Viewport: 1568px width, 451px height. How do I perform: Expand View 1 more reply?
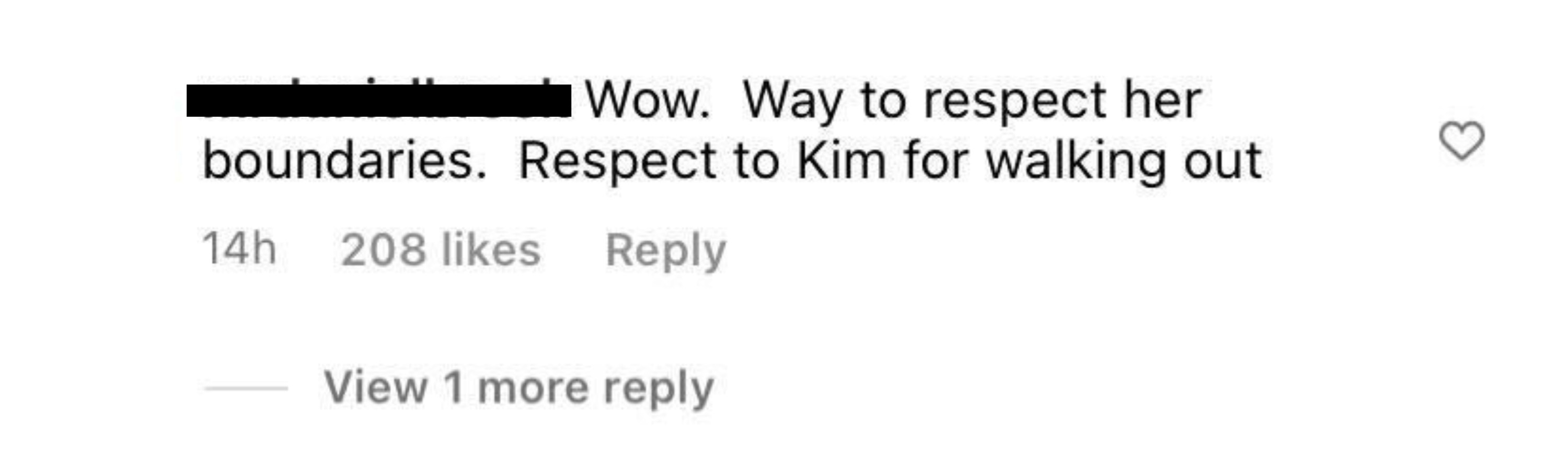point(519,388)
